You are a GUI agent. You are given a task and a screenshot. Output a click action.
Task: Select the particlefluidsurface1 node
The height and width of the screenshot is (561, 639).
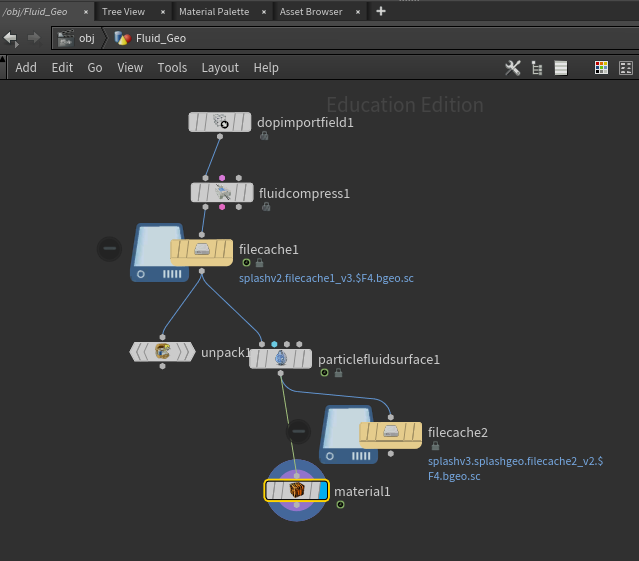(x=280, y=359)
